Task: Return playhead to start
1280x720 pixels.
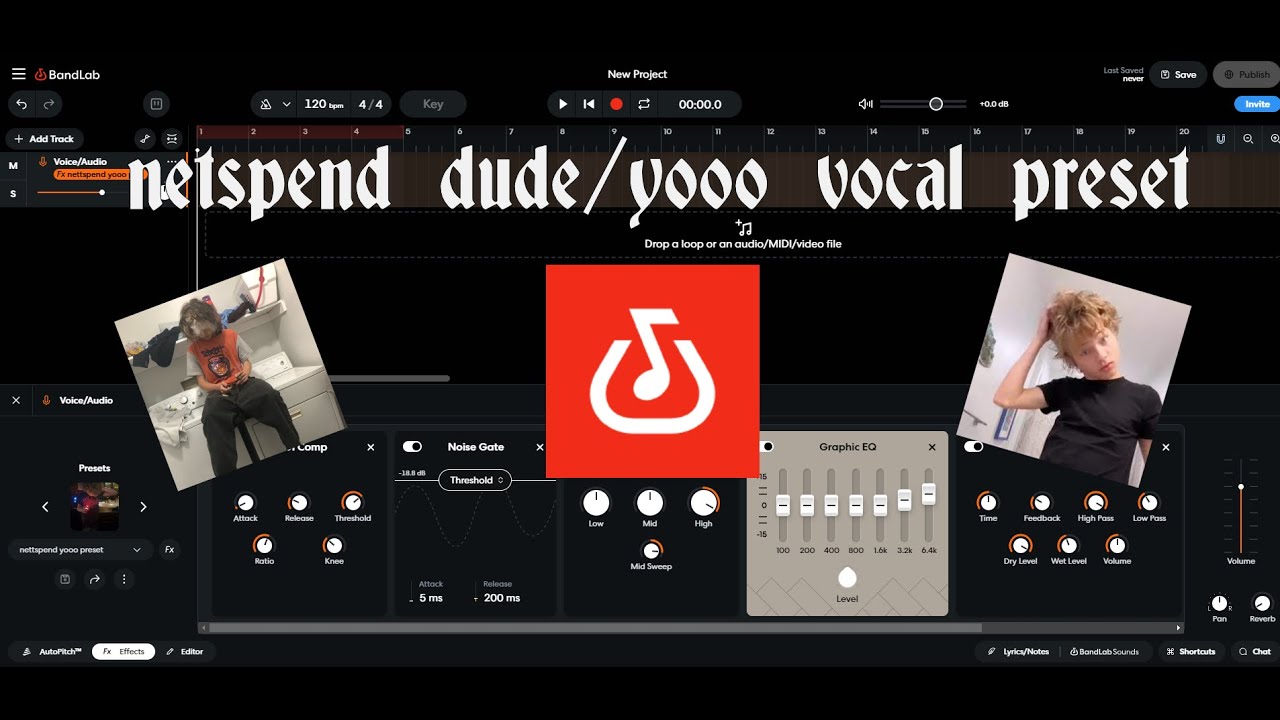Action: [589, 104]
